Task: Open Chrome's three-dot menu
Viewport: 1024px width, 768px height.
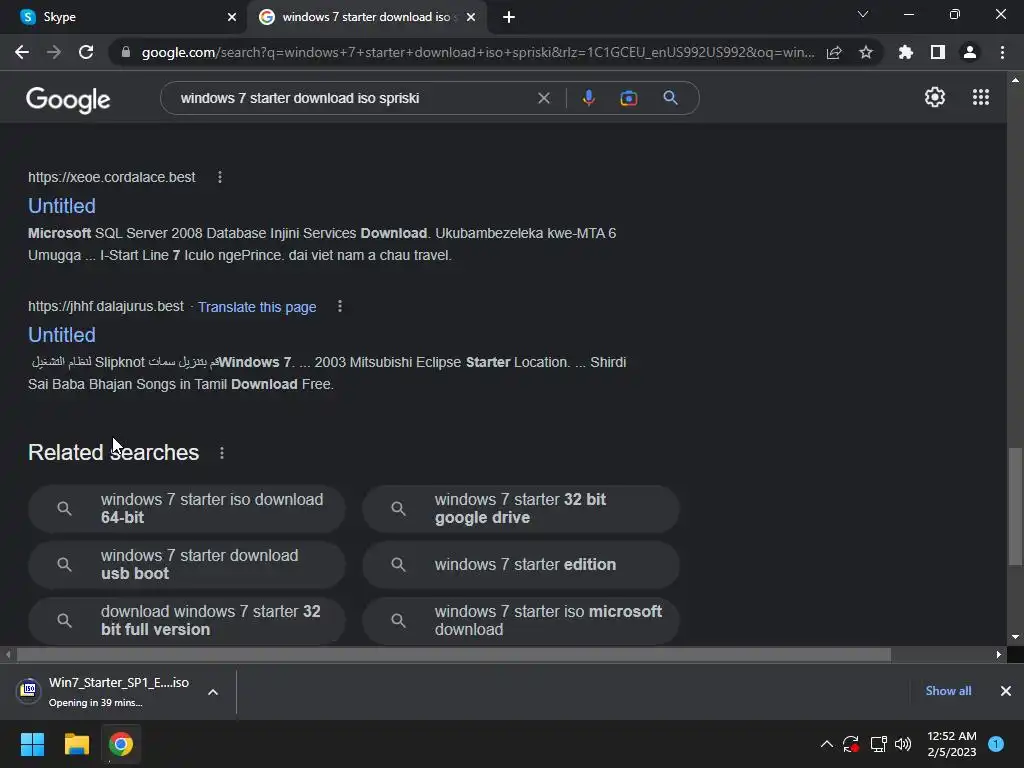Action: click(x=1002, y=52)
